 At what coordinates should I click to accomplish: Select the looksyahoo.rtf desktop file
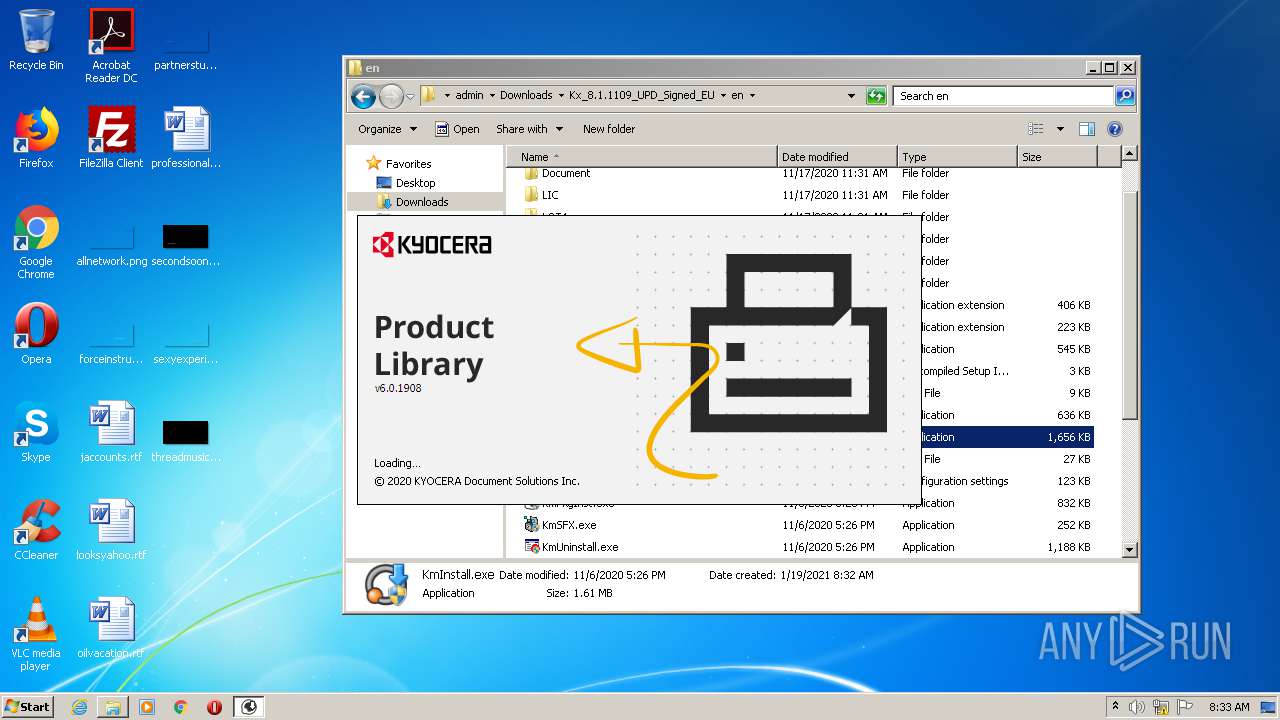pos(111,530)
